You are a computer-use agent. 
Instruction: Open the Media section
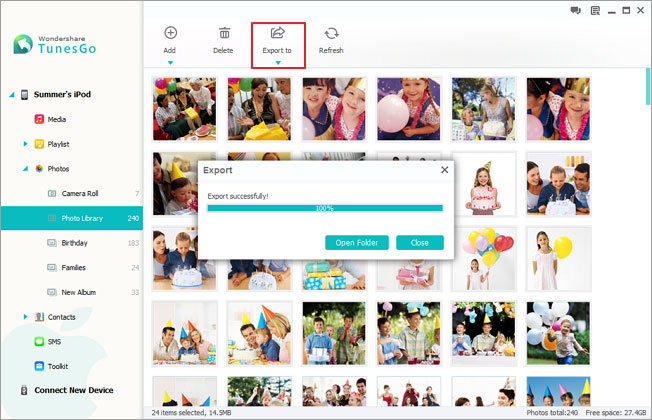click(x=57, y=119)
